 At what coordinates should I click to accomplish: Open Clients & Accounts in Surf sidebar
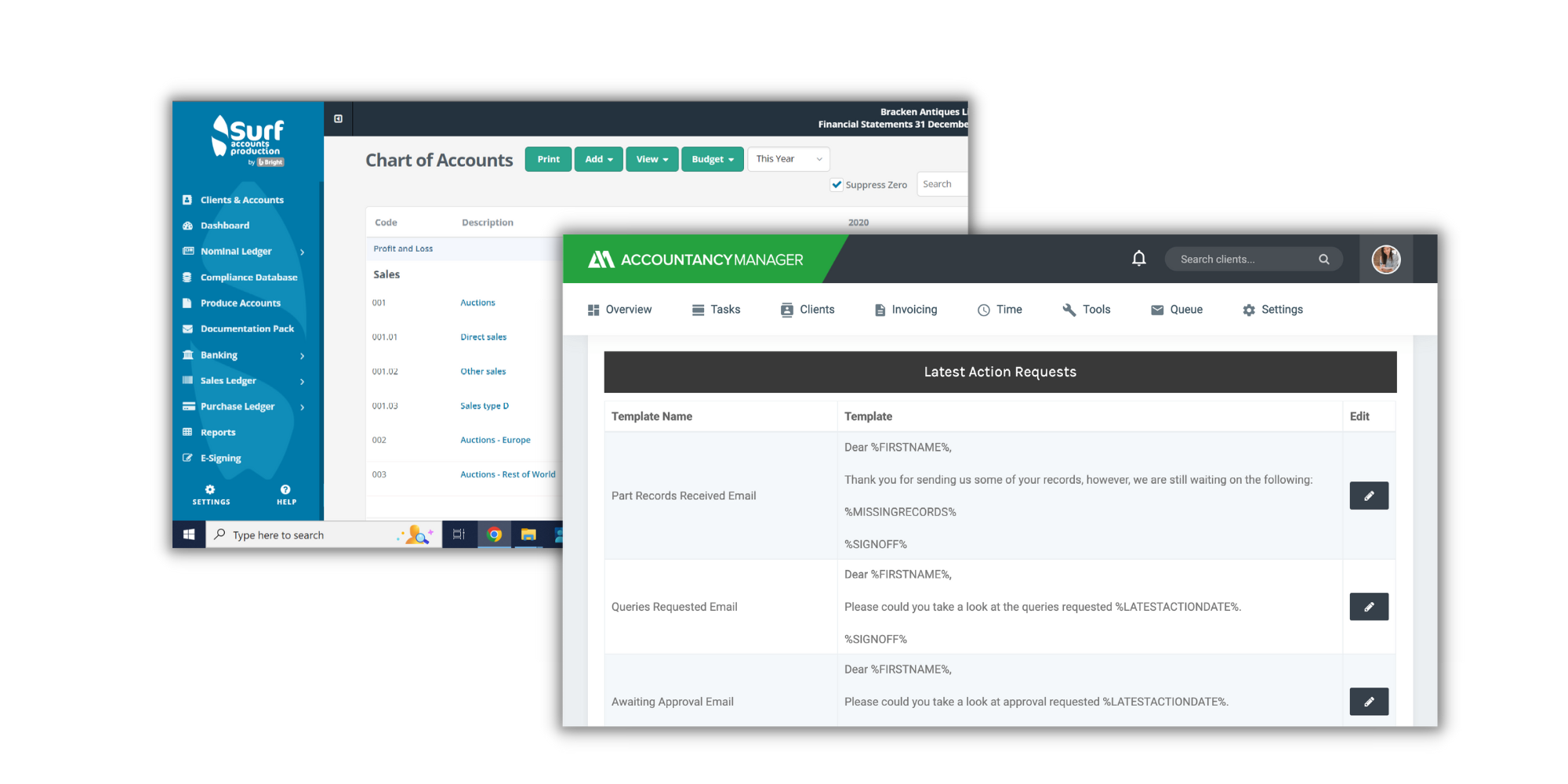[241, 199]
